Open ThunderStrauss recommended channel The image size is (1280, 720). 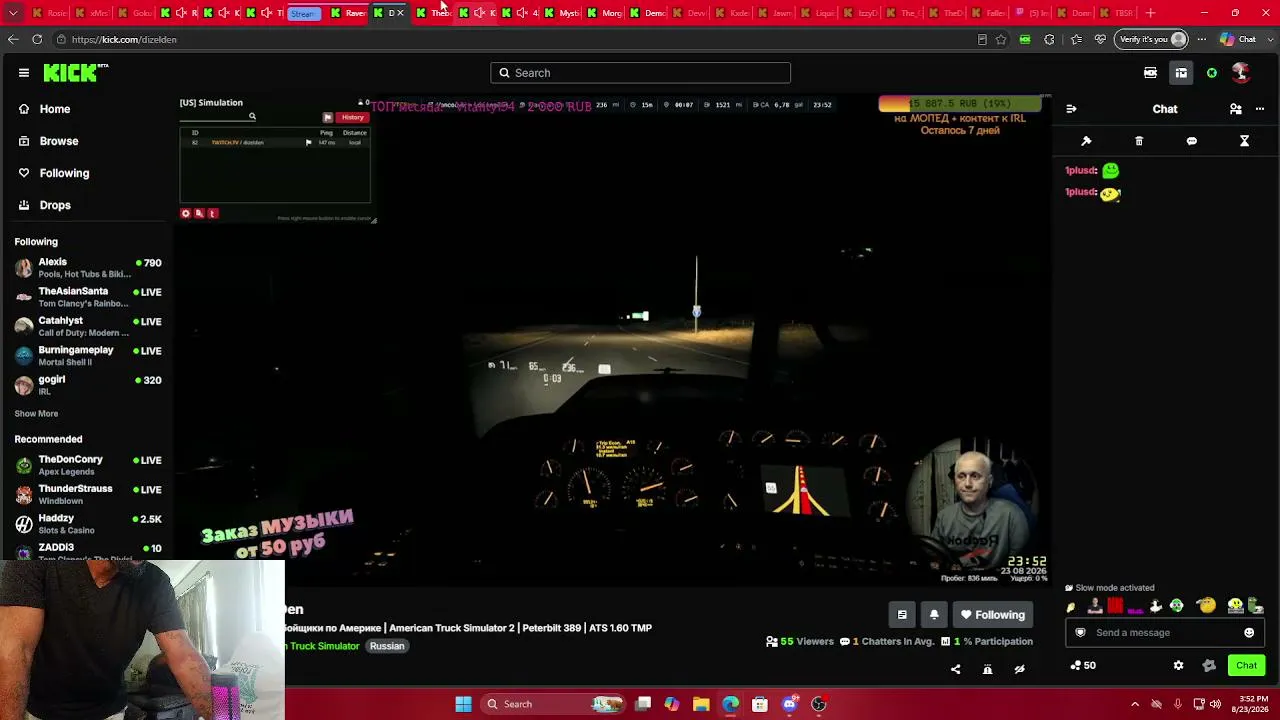[x=88, y=494]
